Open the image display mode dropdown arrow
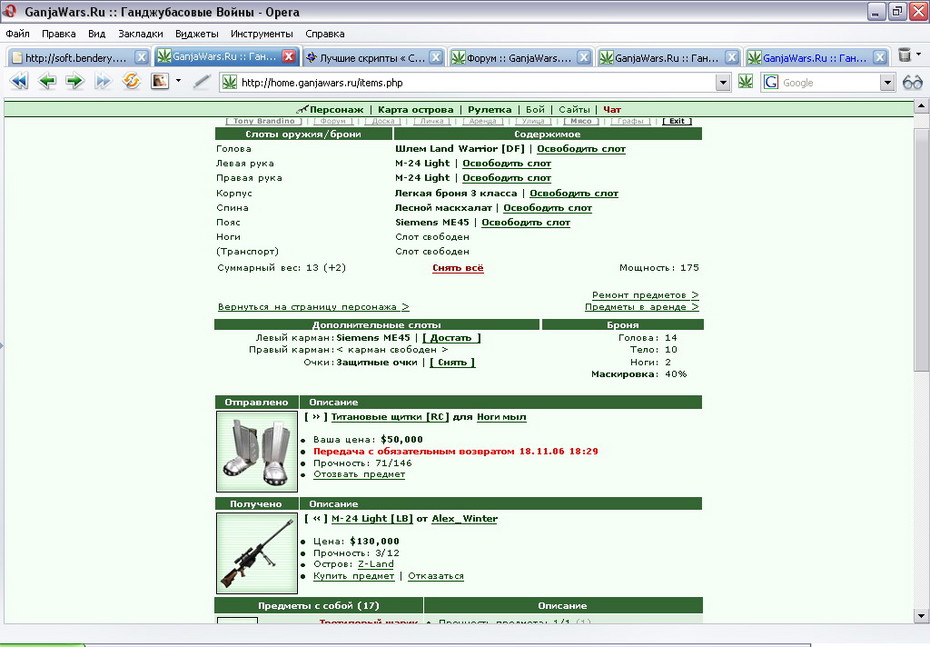This screenshot has height=647, width=930. pos(178,81)
